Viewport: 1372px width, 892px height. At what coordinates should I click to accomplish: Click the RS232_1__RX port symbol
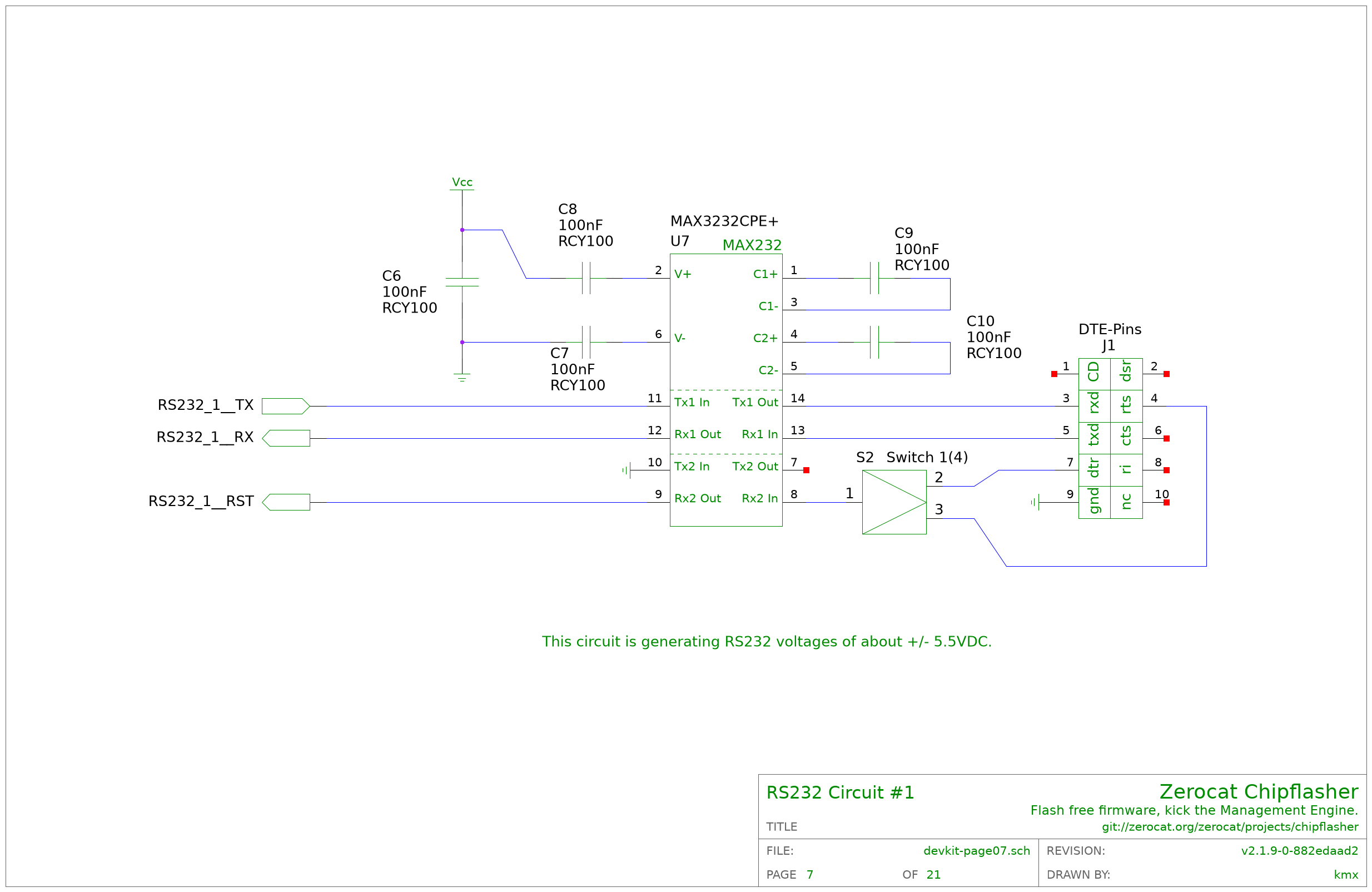point(285,438)
